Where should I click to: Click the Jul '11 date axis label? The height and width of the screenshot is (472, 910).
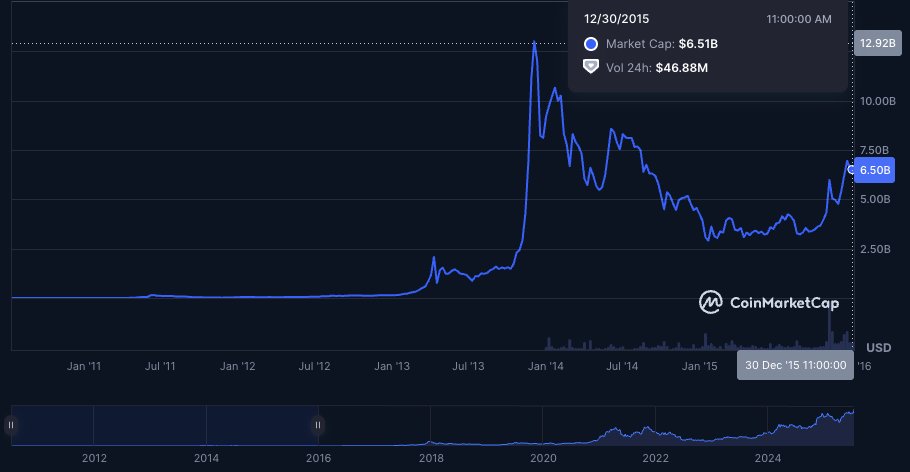(x=160, y=366)
